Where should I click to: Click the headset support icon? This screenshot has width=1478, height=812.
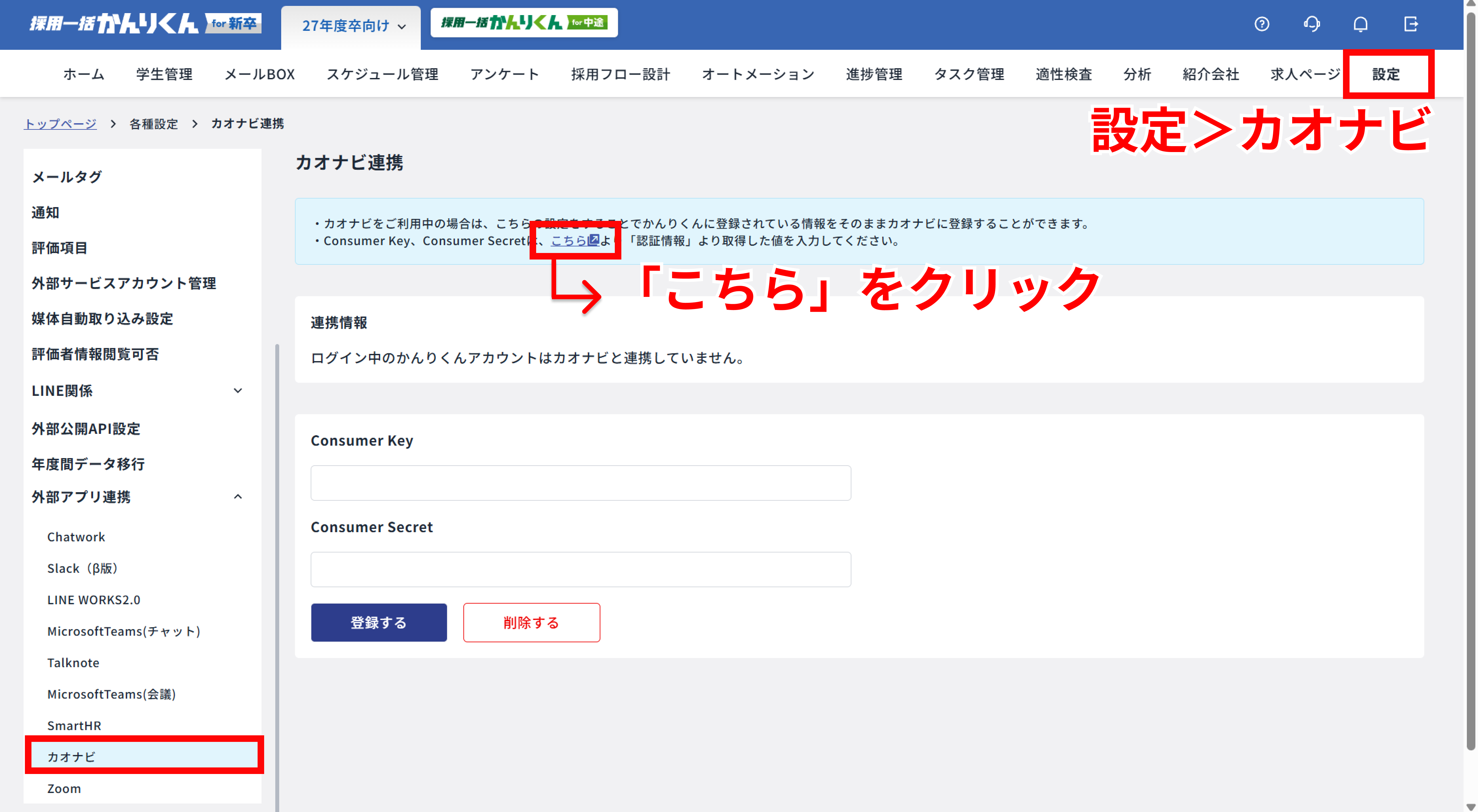[1312, 24]
